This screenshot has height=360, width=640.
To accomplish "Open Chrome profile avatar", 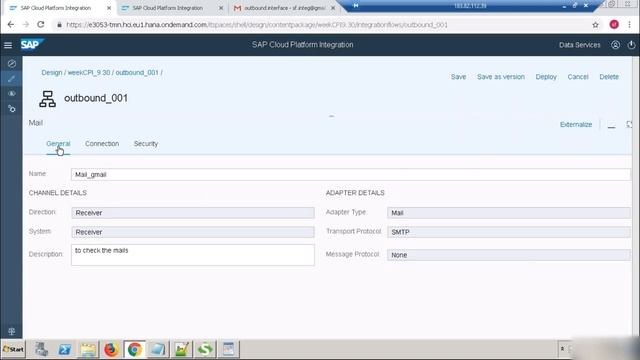I will [614, 24].
